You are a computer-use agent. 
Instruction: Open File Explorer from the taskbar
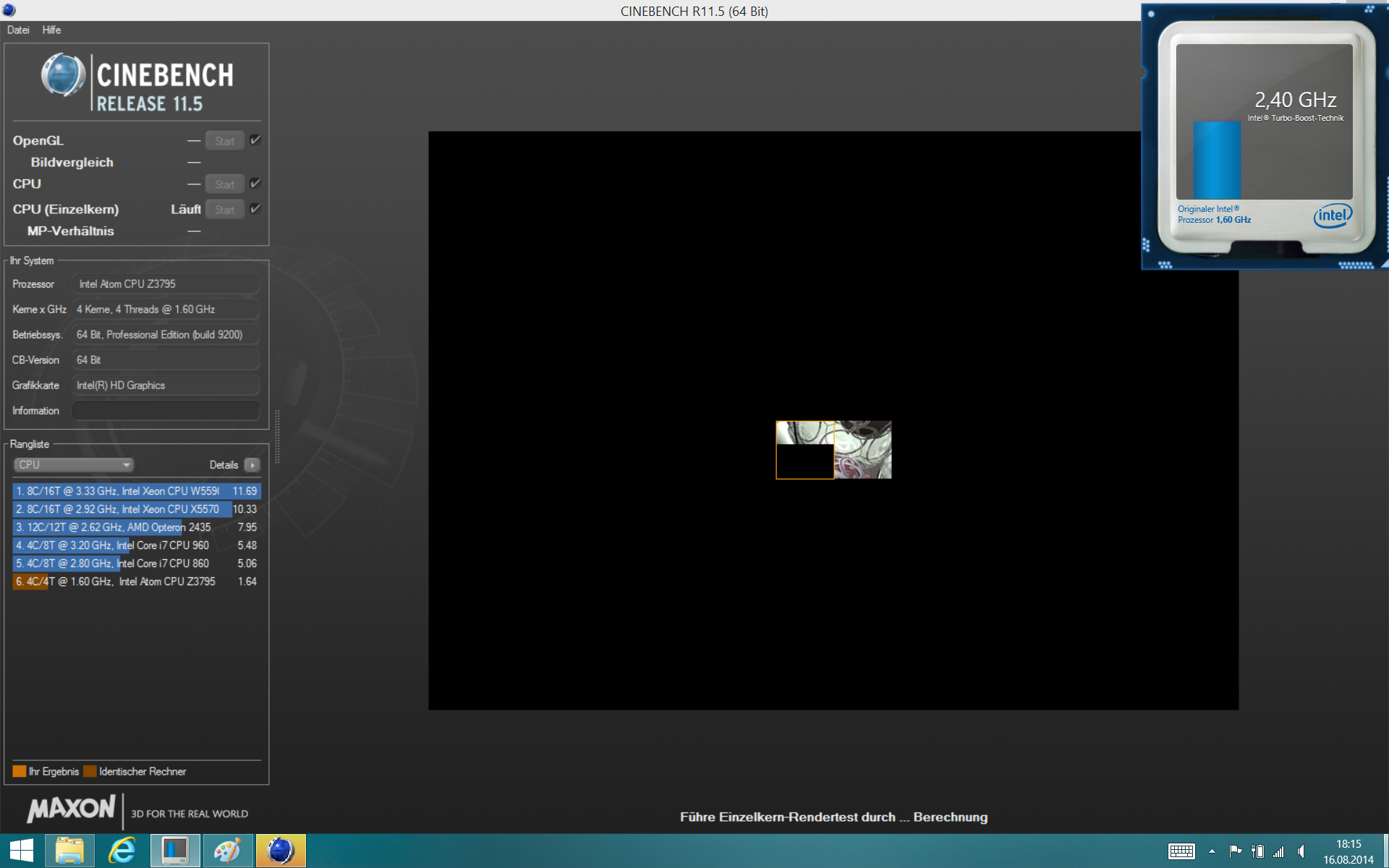(69, 851)
